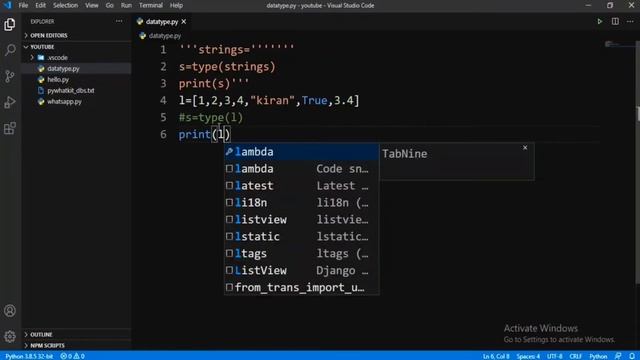Select Python 3.8.5 32-bit interpreter in status bar
Viewport: 640px width, 360px height.
point(29,356)
